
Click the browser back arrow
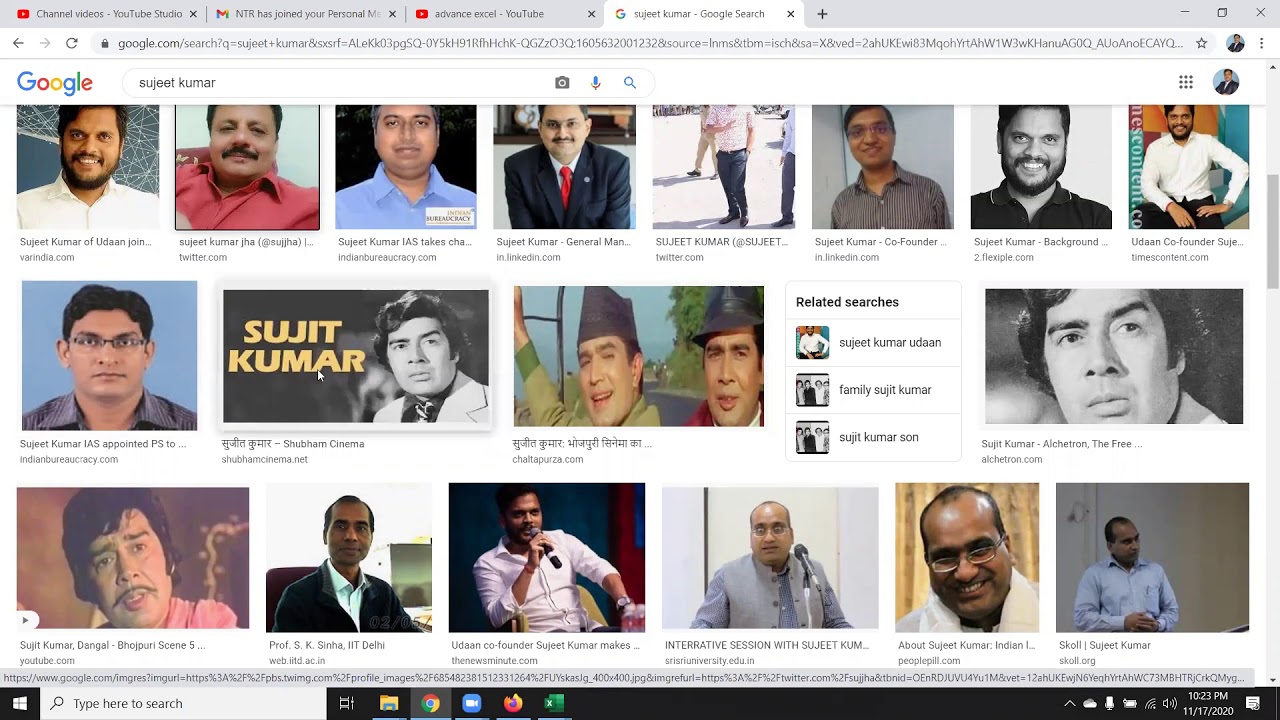(x=18, y=43)
